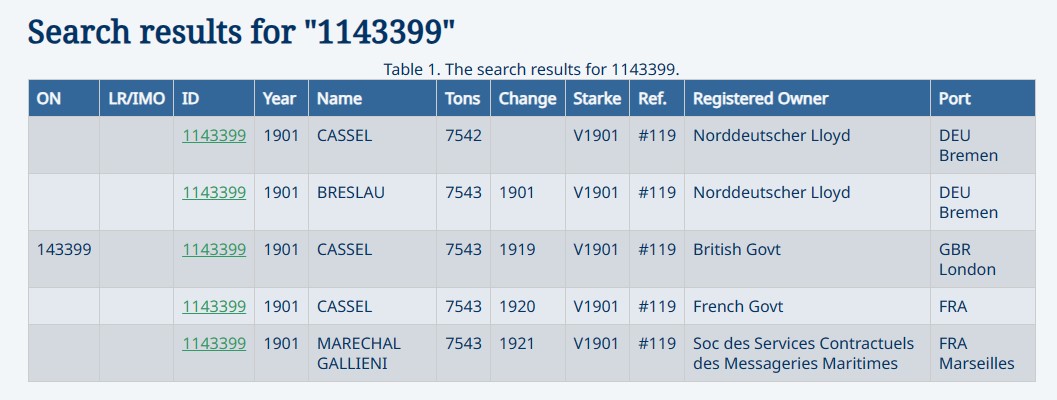1057x400 pixels.
Task: Click official number 143399 cell
Action: pyautogui.click(x=64, y=249)
